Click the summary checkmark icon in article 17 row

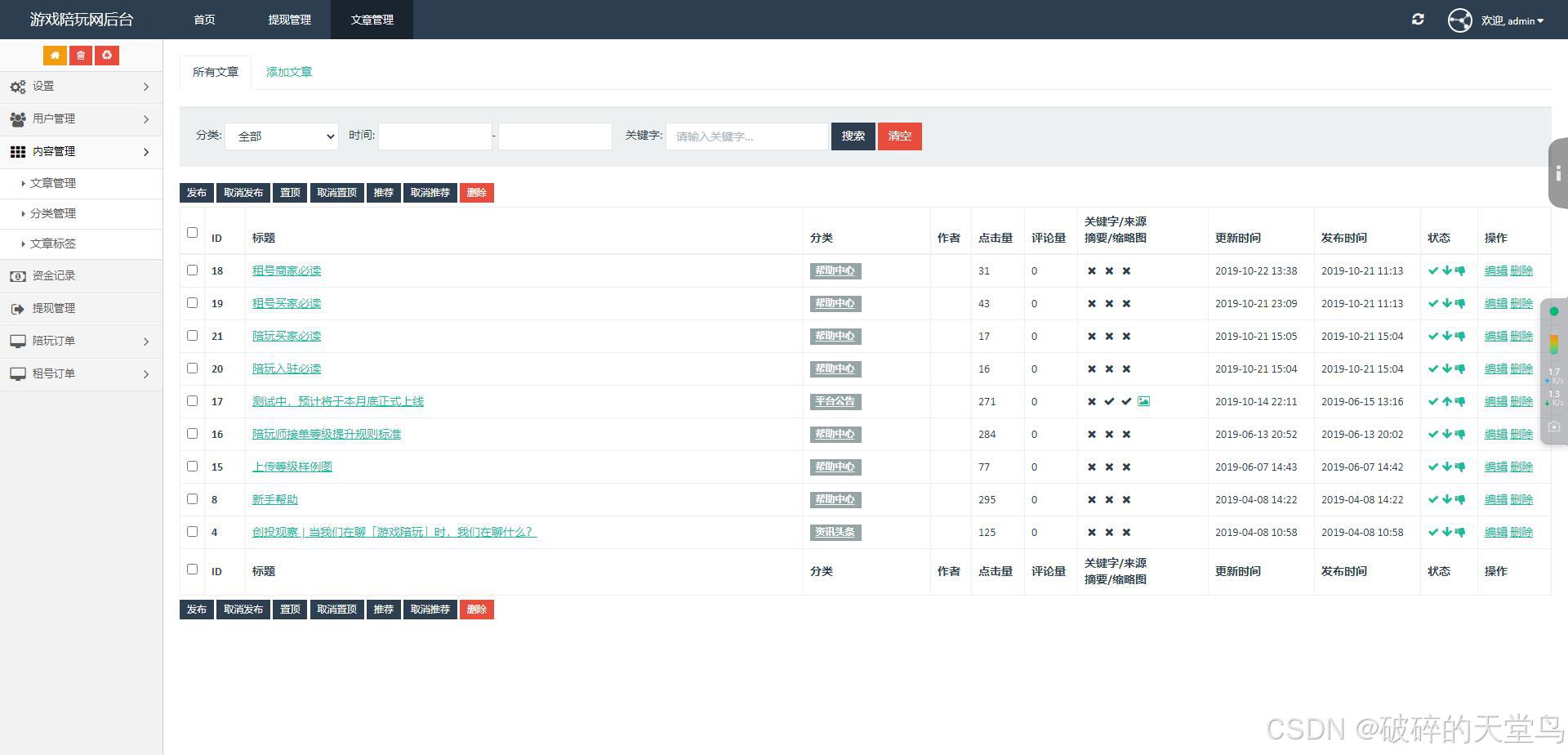click(x=1126, y=401)
